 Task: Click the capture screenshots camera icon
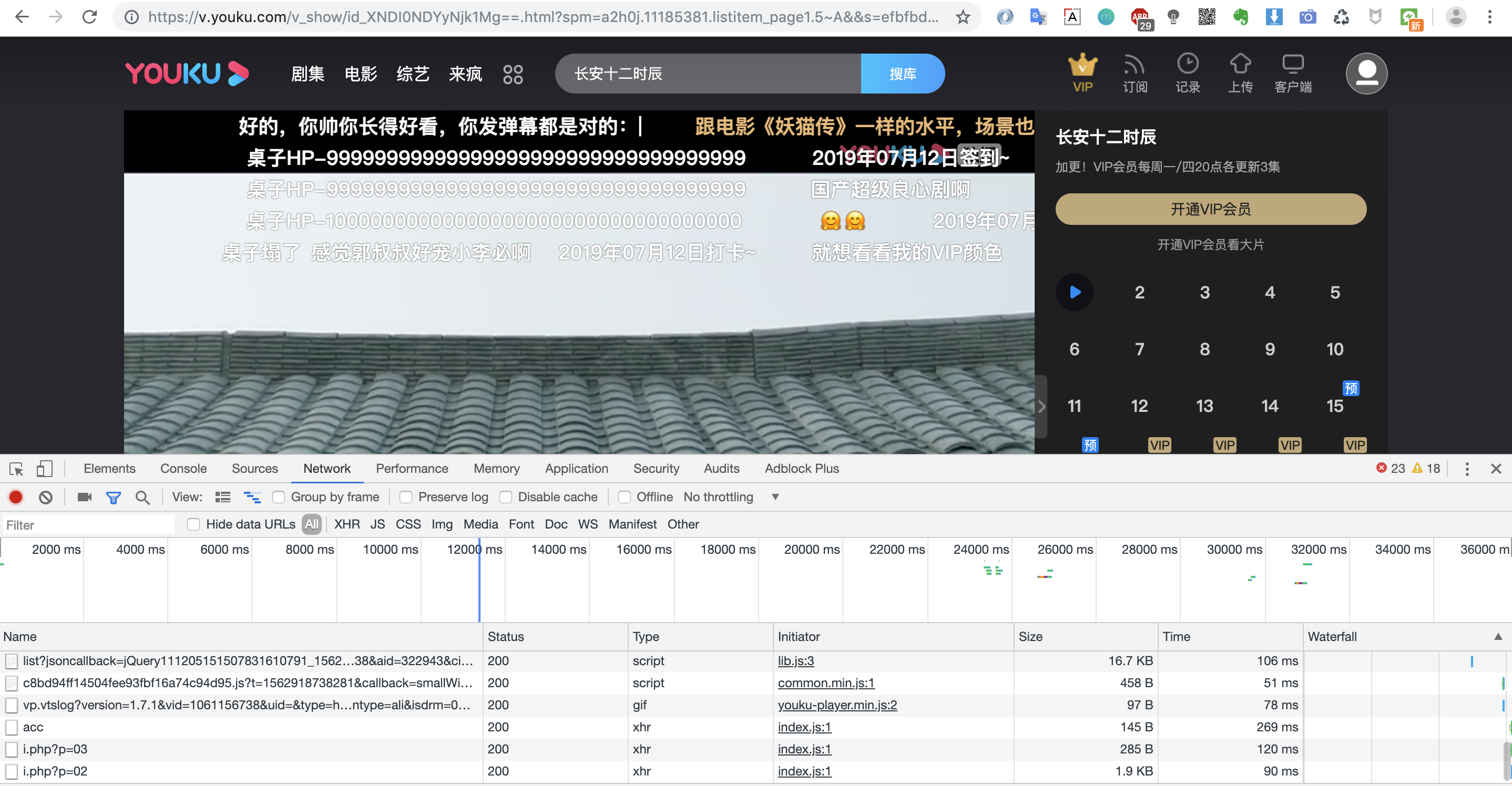tap(85, 497)
